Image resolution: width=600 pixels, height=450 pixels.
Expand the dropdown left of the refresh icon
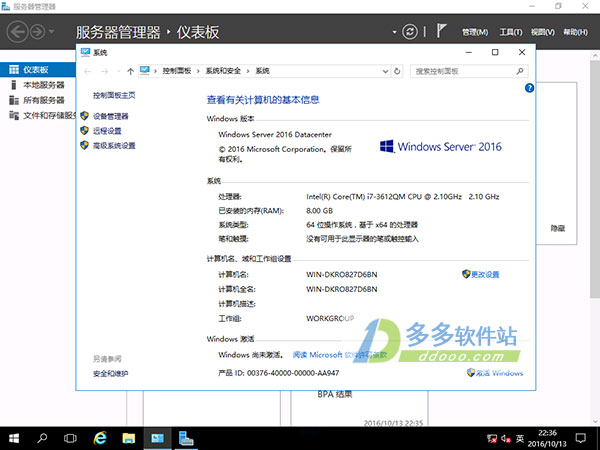395,32
